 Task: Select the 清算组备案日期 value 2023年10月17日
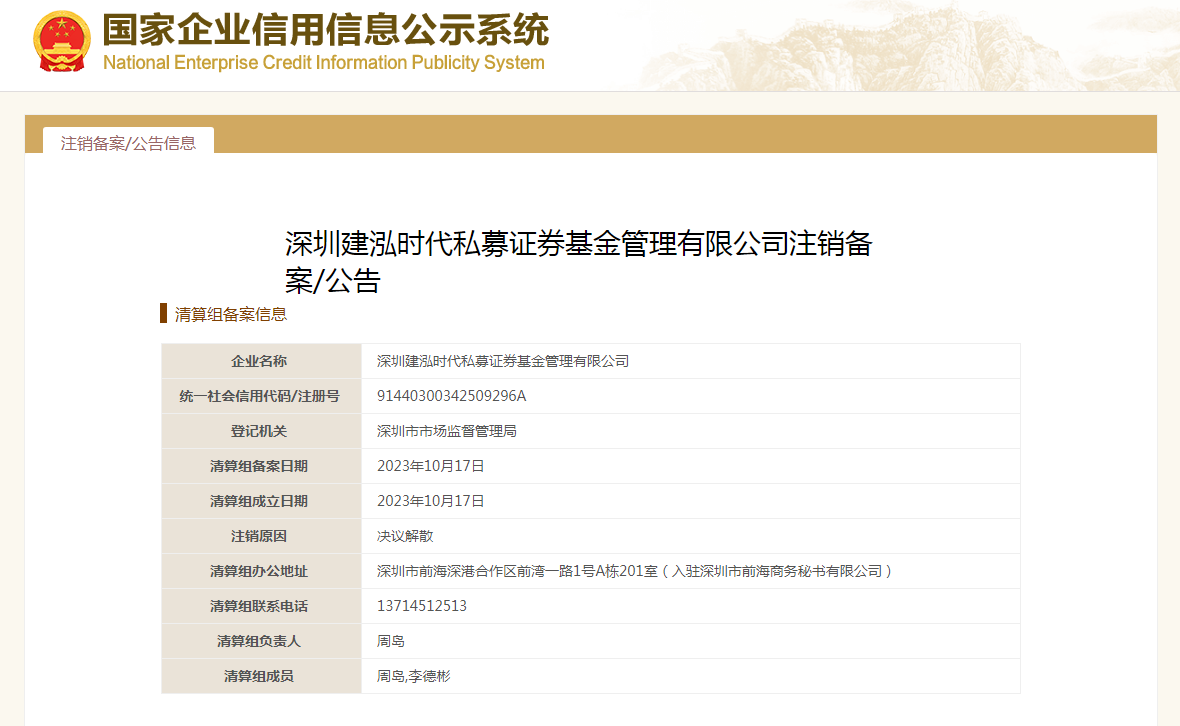(430, 466)
